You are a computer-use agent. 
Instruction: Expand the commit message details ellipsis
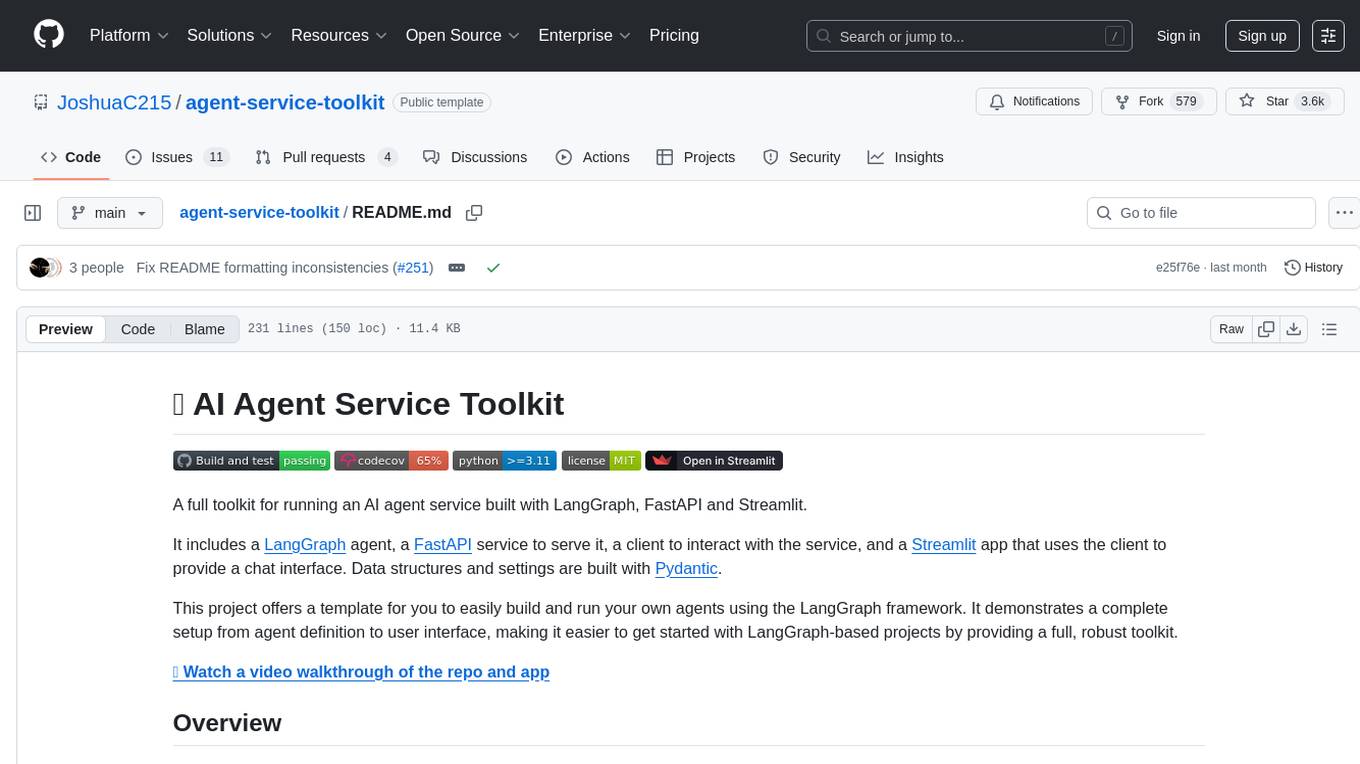click(457, 268)
